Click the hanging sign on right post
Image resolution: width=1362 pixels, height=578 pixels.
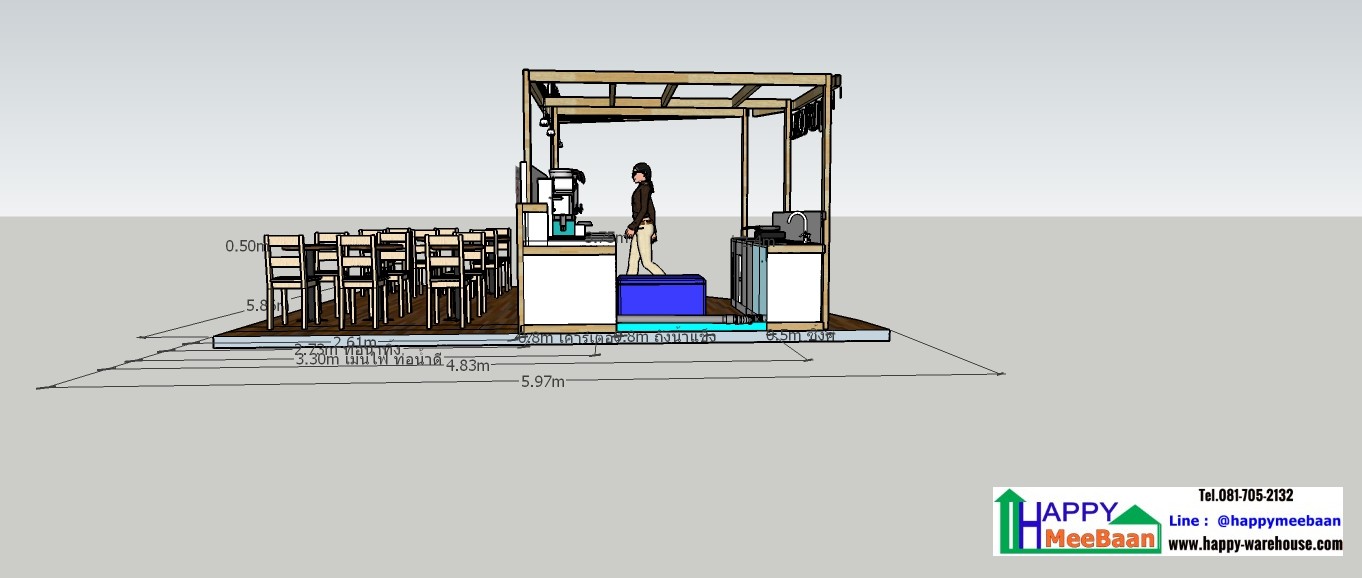pos(806,120)
